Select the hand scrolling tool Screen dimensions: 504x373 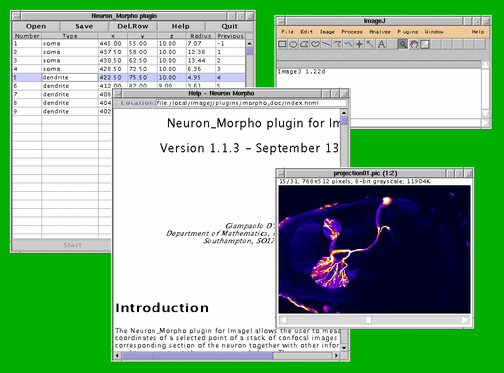(414, 44)
